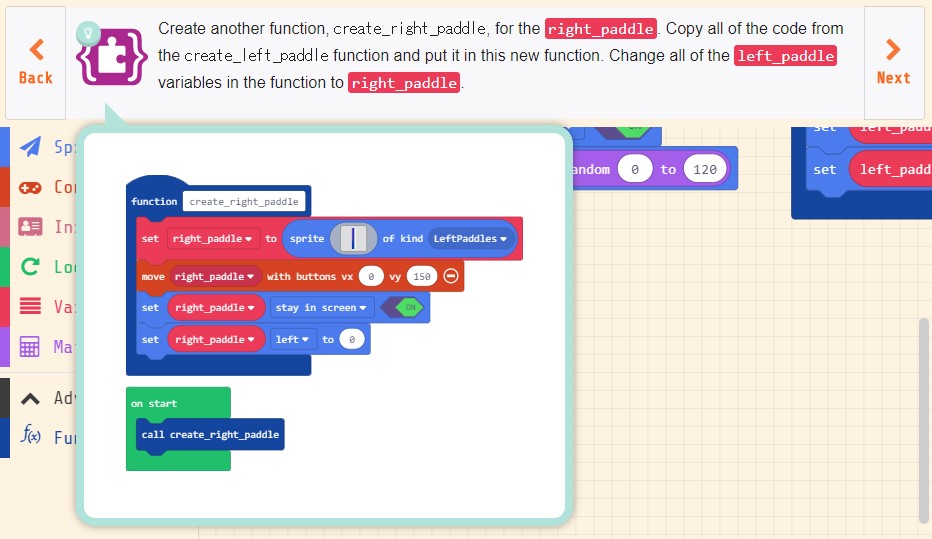Open the Functions category f(x) icon
The image size is (932, 539).
(x=30, y=434)
